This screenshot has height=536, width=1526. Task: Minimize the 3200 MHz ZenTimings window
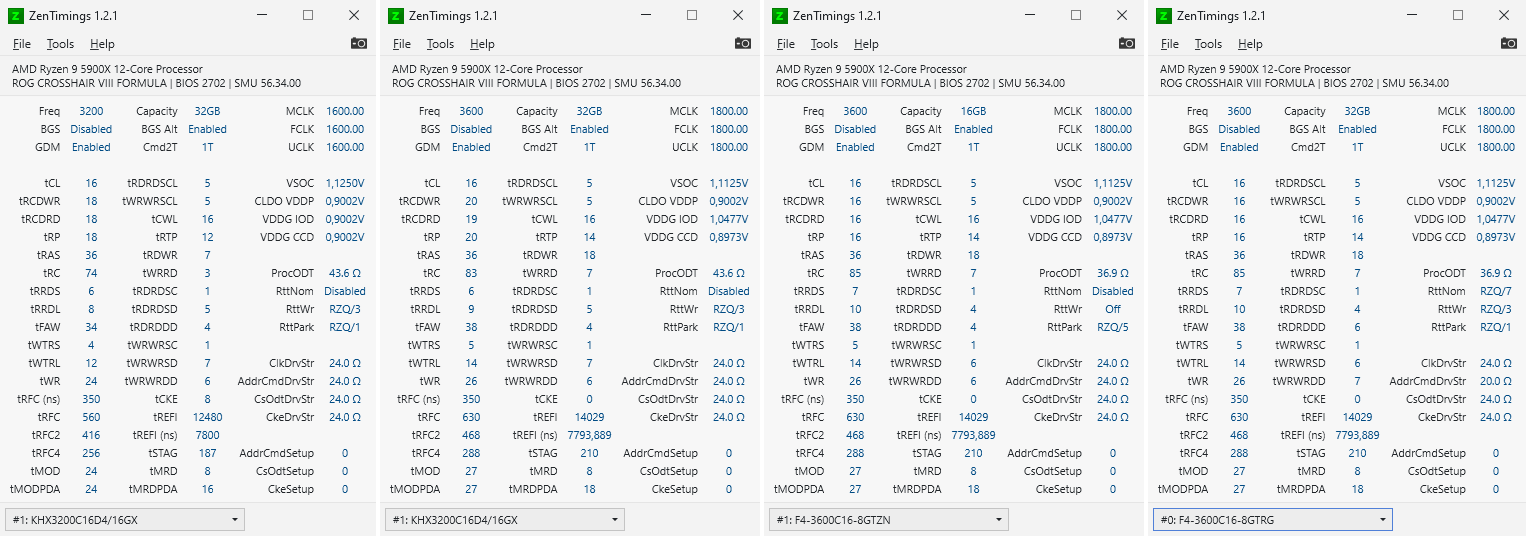262,15
